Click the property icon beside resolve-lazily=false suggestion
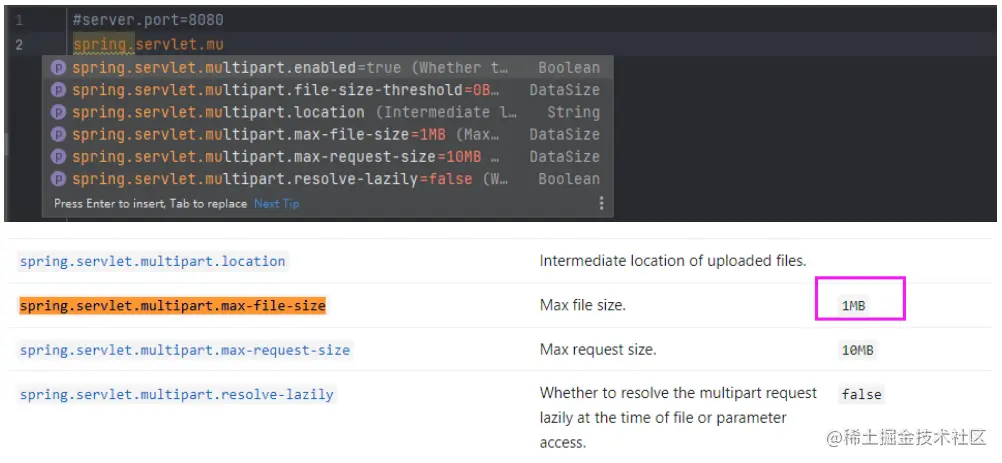Image resolution: width=1002 pixels, height=463 pixels. pyautogui.click(x=58, y=179)
